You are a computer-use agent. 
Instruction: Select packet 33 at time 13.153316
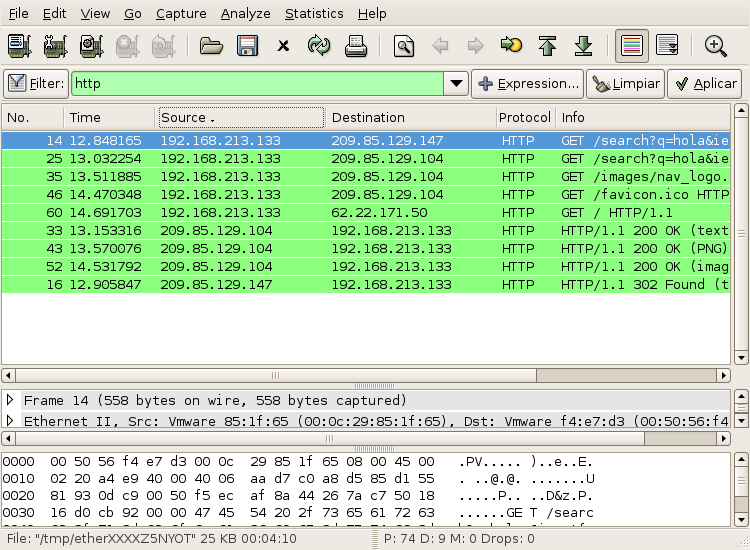[x=366, y=231]
